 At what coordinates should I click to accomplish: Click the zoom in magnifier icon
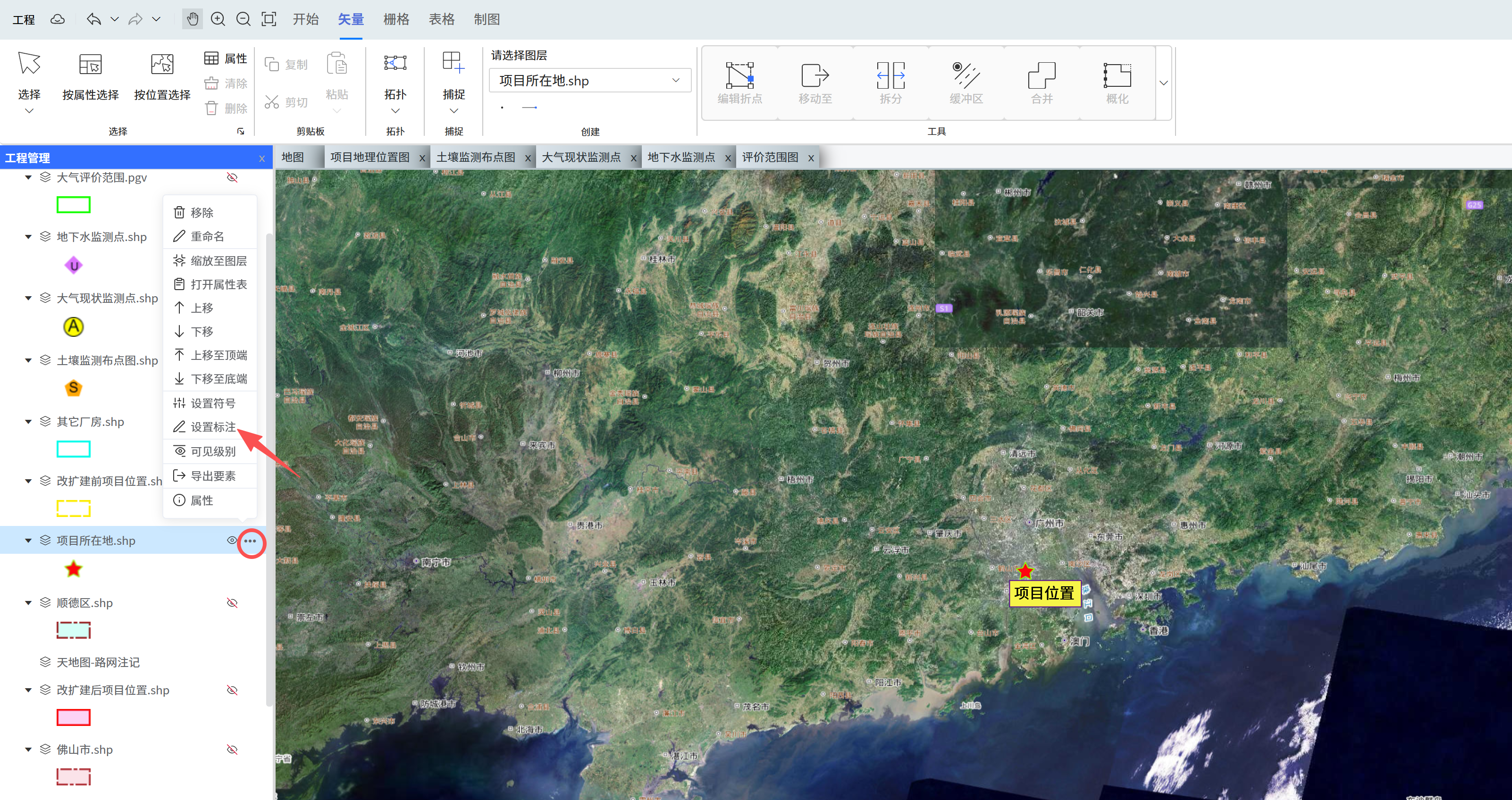click(218, 19)
